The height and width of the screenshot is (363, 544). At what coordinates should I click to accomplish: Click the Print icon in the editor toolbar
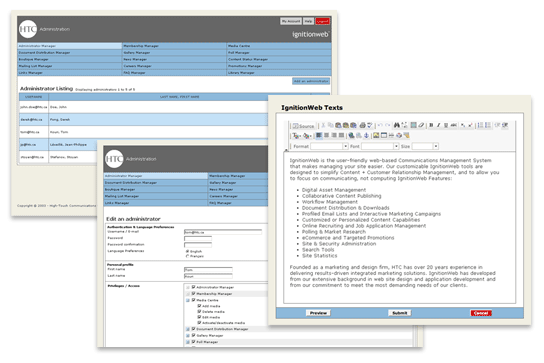(363, 125)
